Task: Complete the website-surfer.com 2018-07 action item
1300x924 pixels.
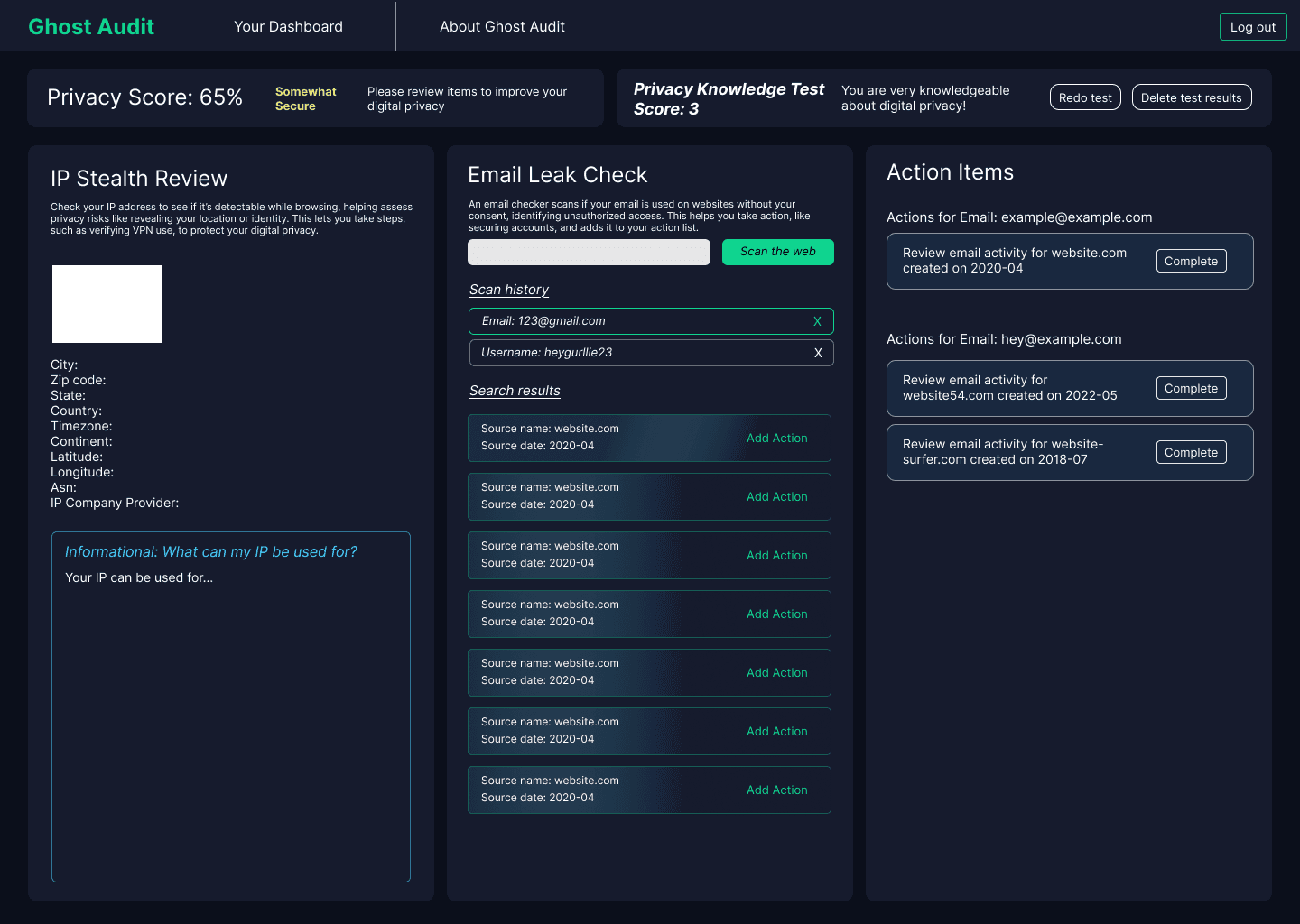Action: [1191, 452]
